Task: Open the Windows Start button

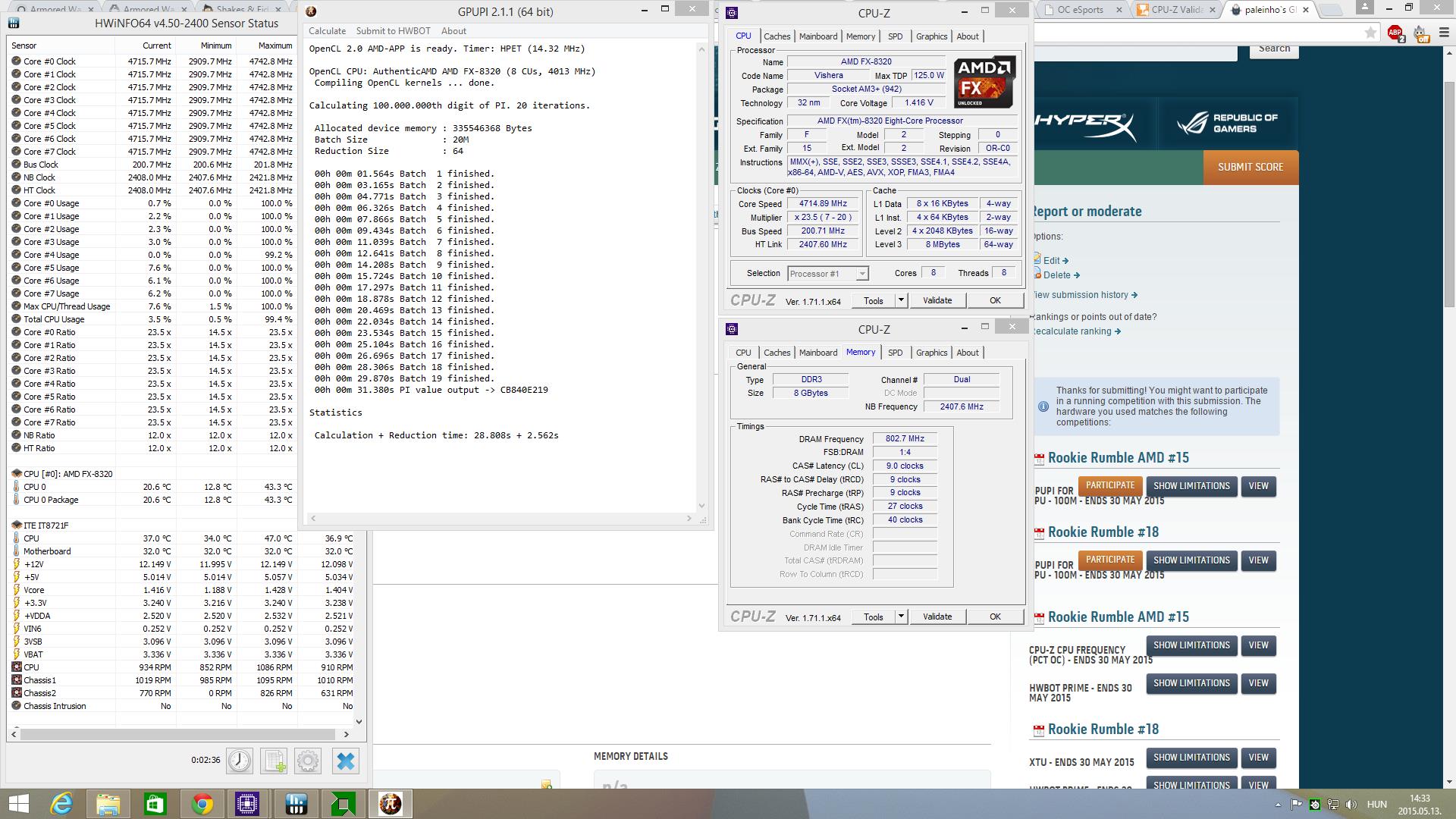Action: 18,804
